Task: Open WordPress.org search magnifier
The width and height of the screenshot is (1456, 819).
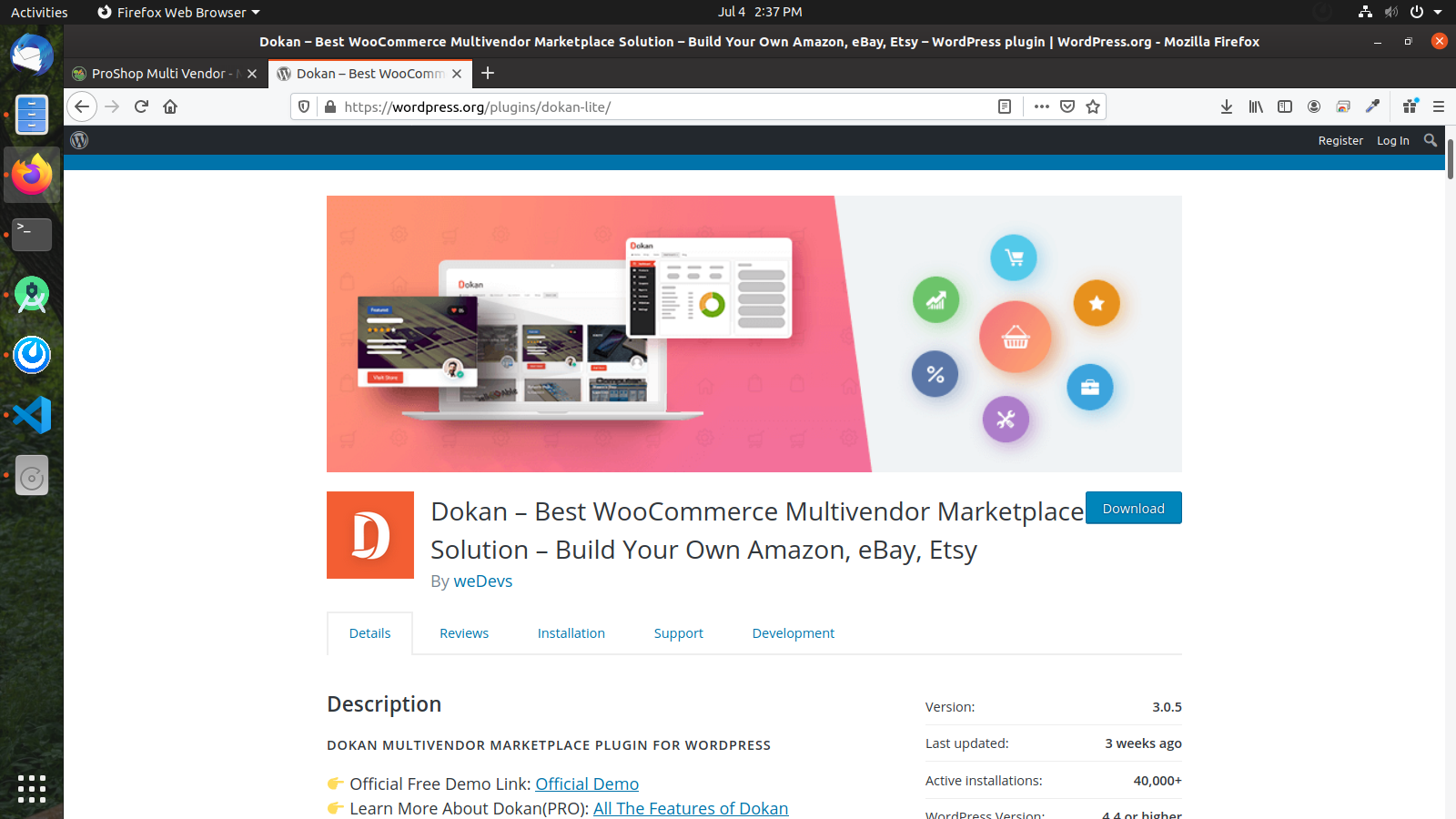Action: [1431, 140]
